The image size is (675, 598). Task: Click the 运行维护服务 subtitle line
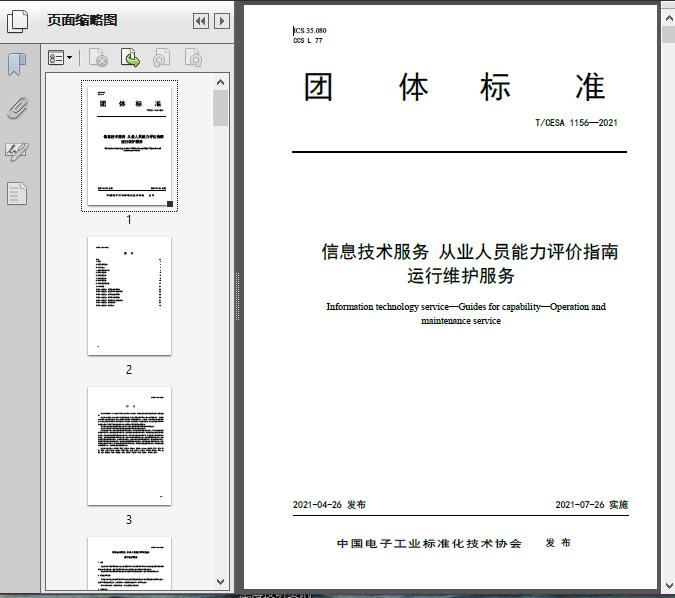(461, 276)
